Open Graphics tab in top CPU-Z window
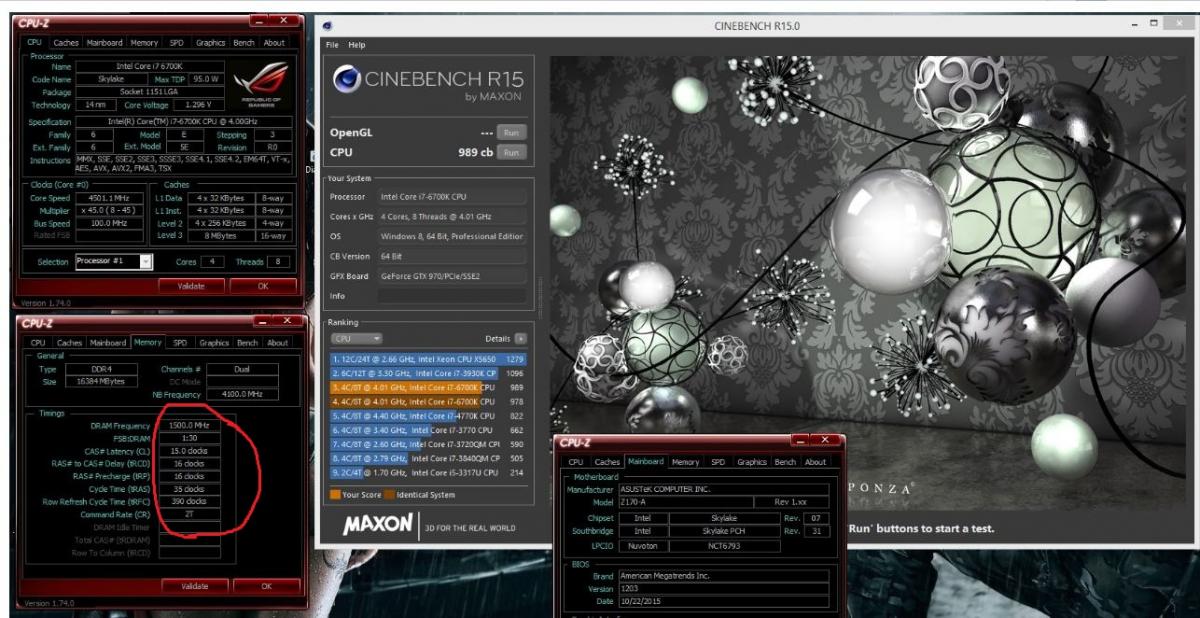Viewport: 1200px width, 618px height. coord(210,43)
